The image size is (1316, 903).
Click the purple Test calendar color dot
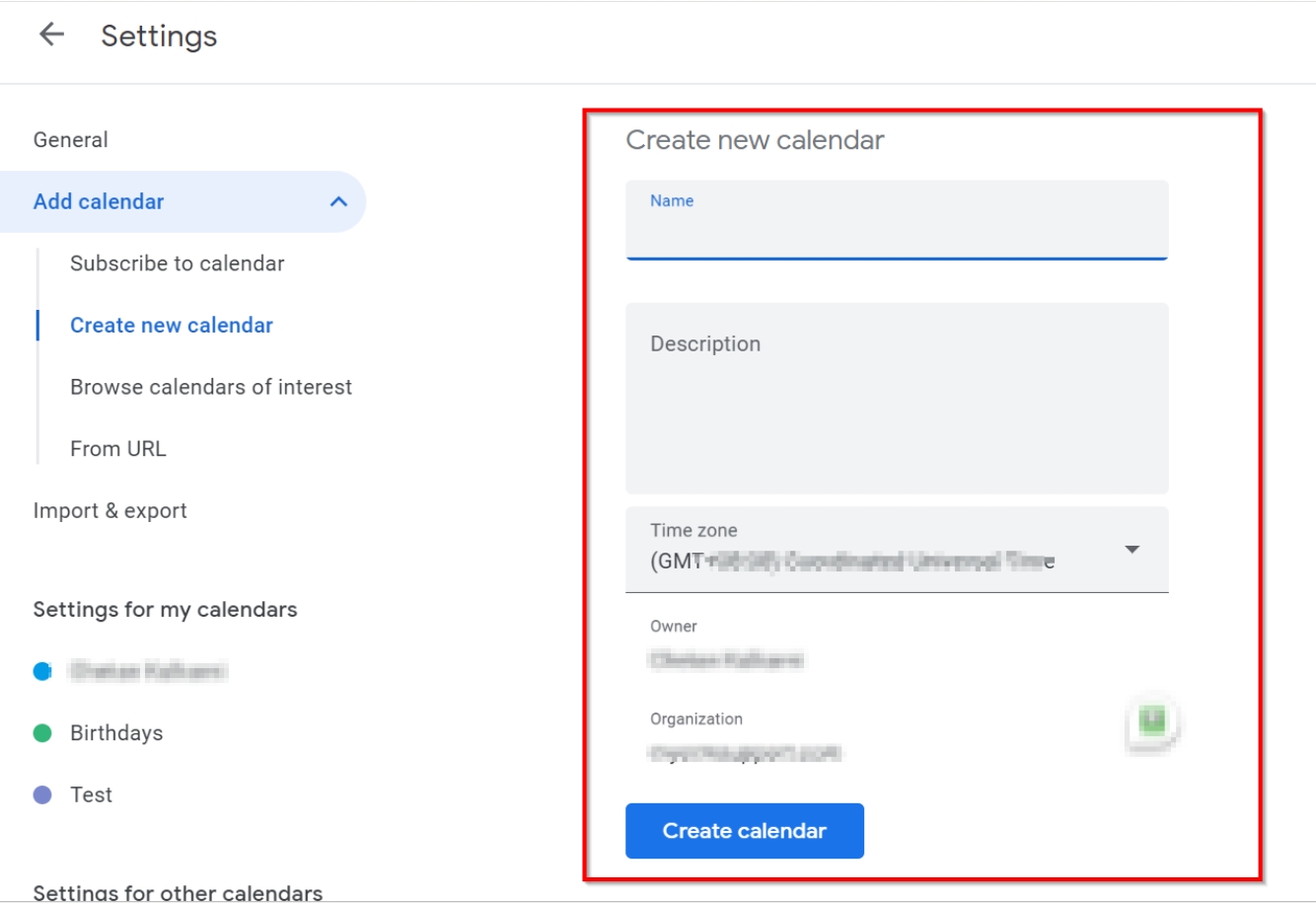click(x=42, y=795)
